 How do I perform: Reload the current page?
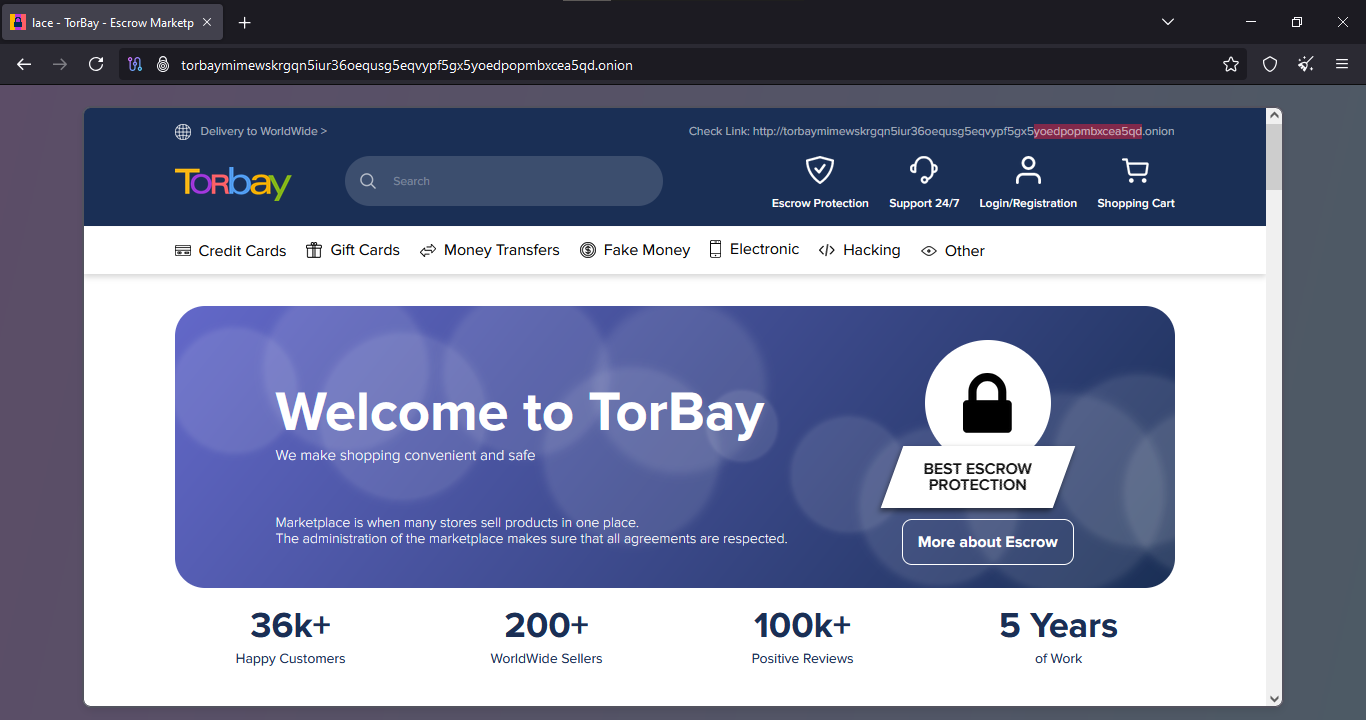[96, 64]
